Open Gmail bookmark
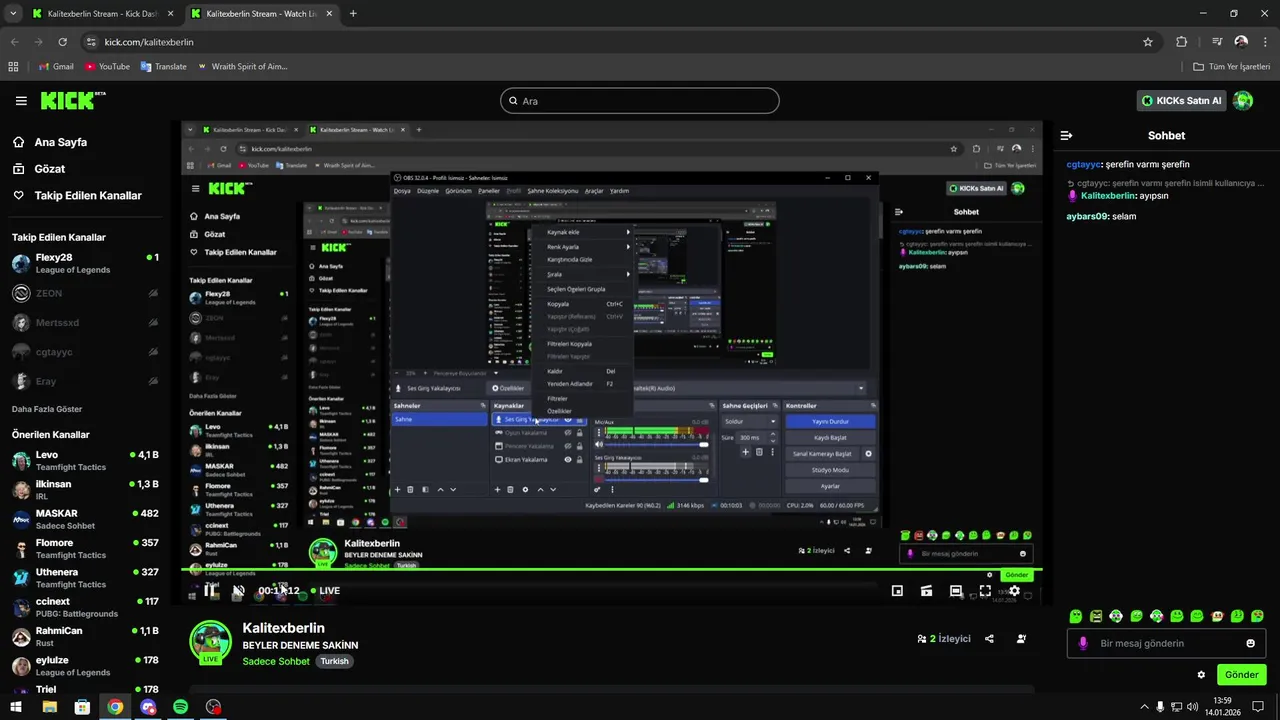This screenshot has width=1280, height=720. (56, 67)
